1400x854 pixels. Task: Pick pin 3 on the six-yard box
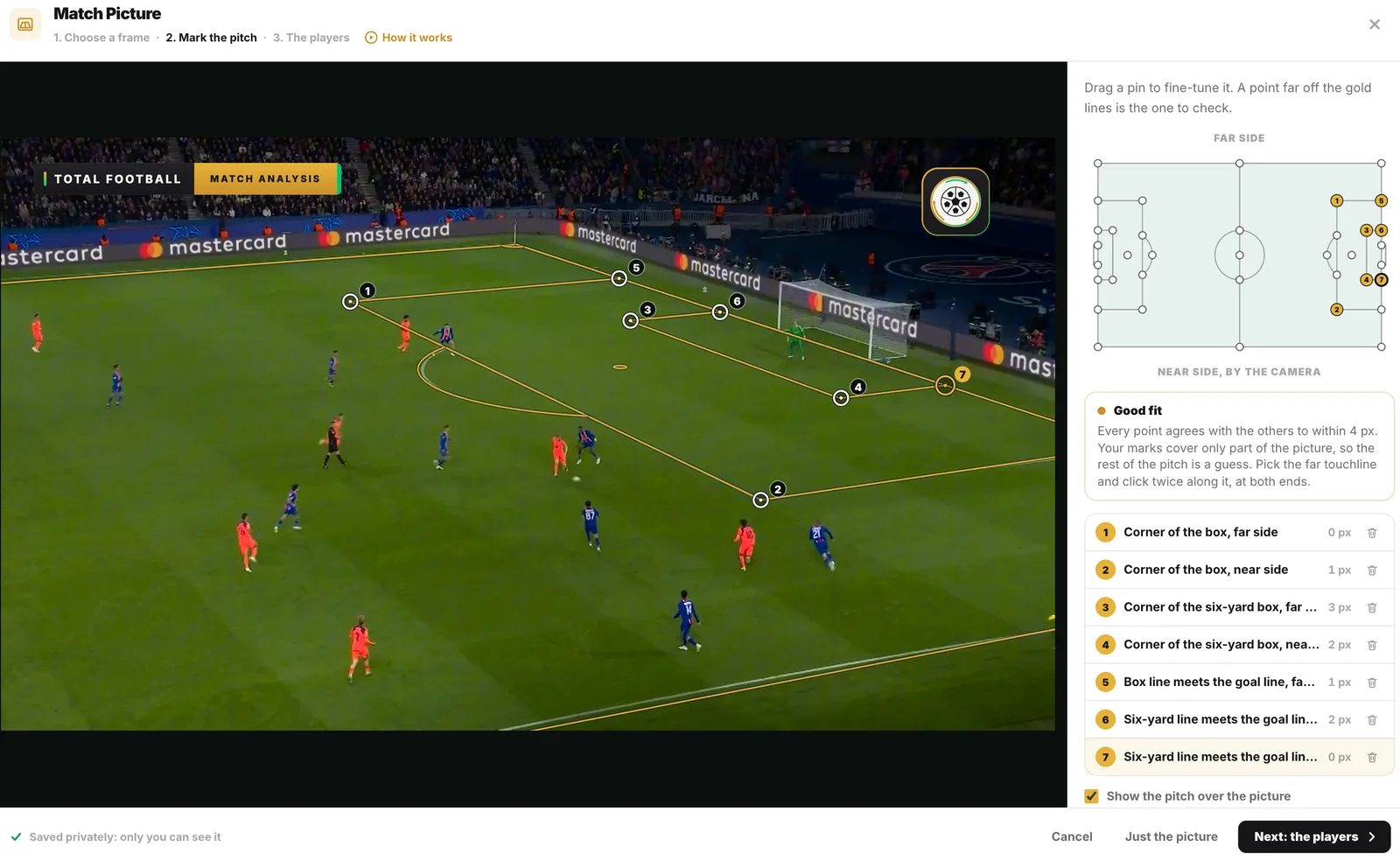(x=630, y=321)
